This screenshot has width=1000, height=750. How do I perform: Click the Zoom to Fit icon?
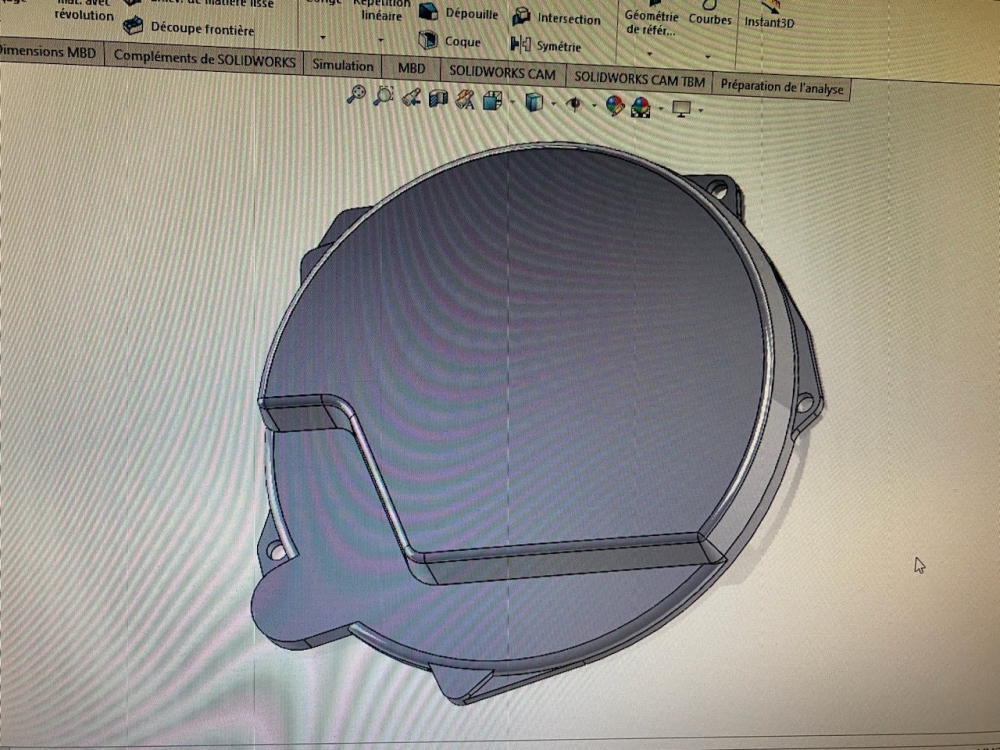[x=356, y=95]
